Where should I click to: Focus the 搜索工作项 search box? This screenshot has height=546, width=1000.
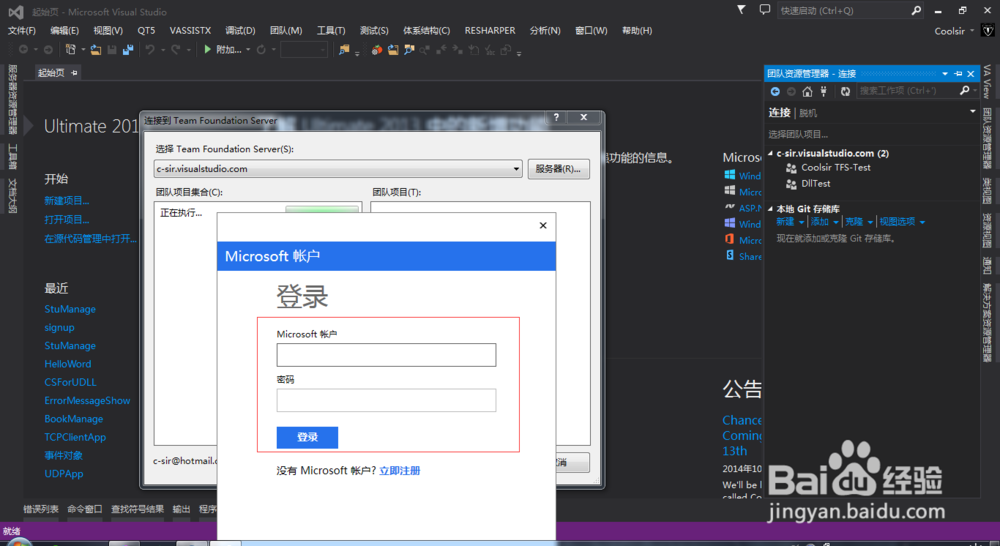pos(906,91)
